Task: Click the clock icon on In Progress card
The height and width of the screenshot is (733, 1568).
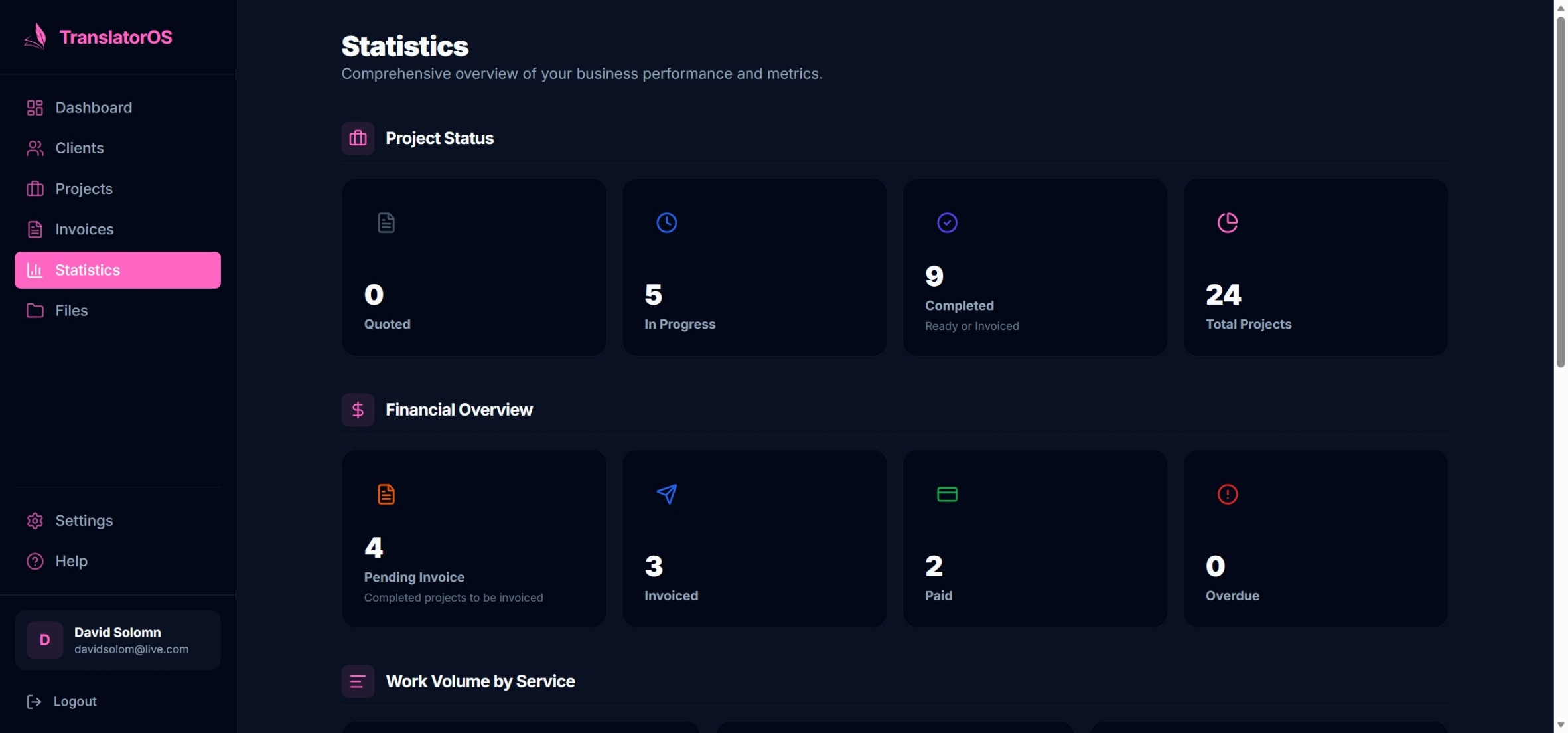Action: (x=667, y=222)
